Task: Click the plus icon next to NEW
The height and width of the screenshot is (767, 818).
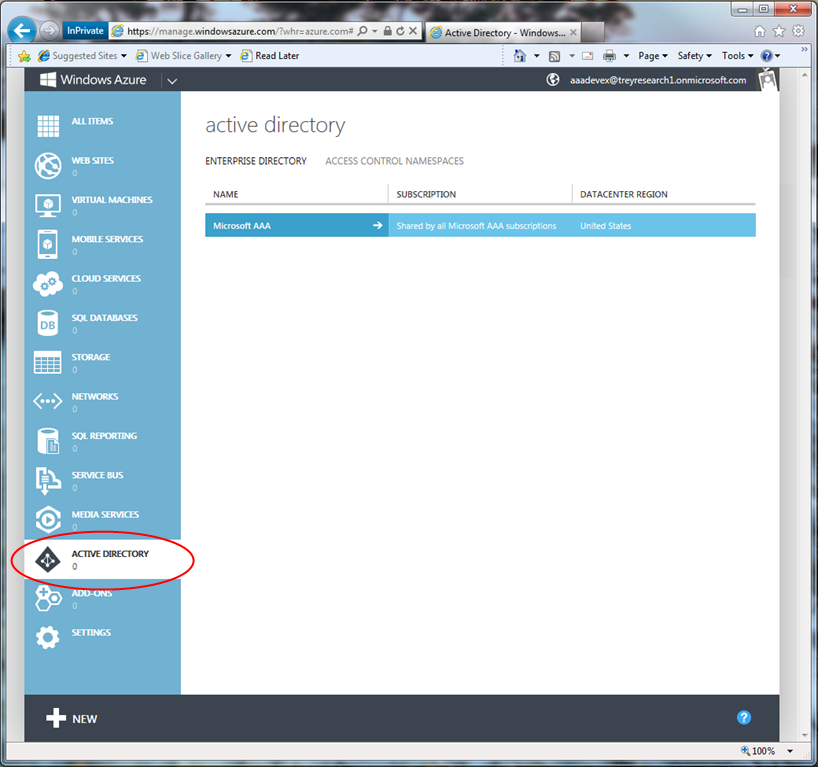Action: click(x=56, y=718)
